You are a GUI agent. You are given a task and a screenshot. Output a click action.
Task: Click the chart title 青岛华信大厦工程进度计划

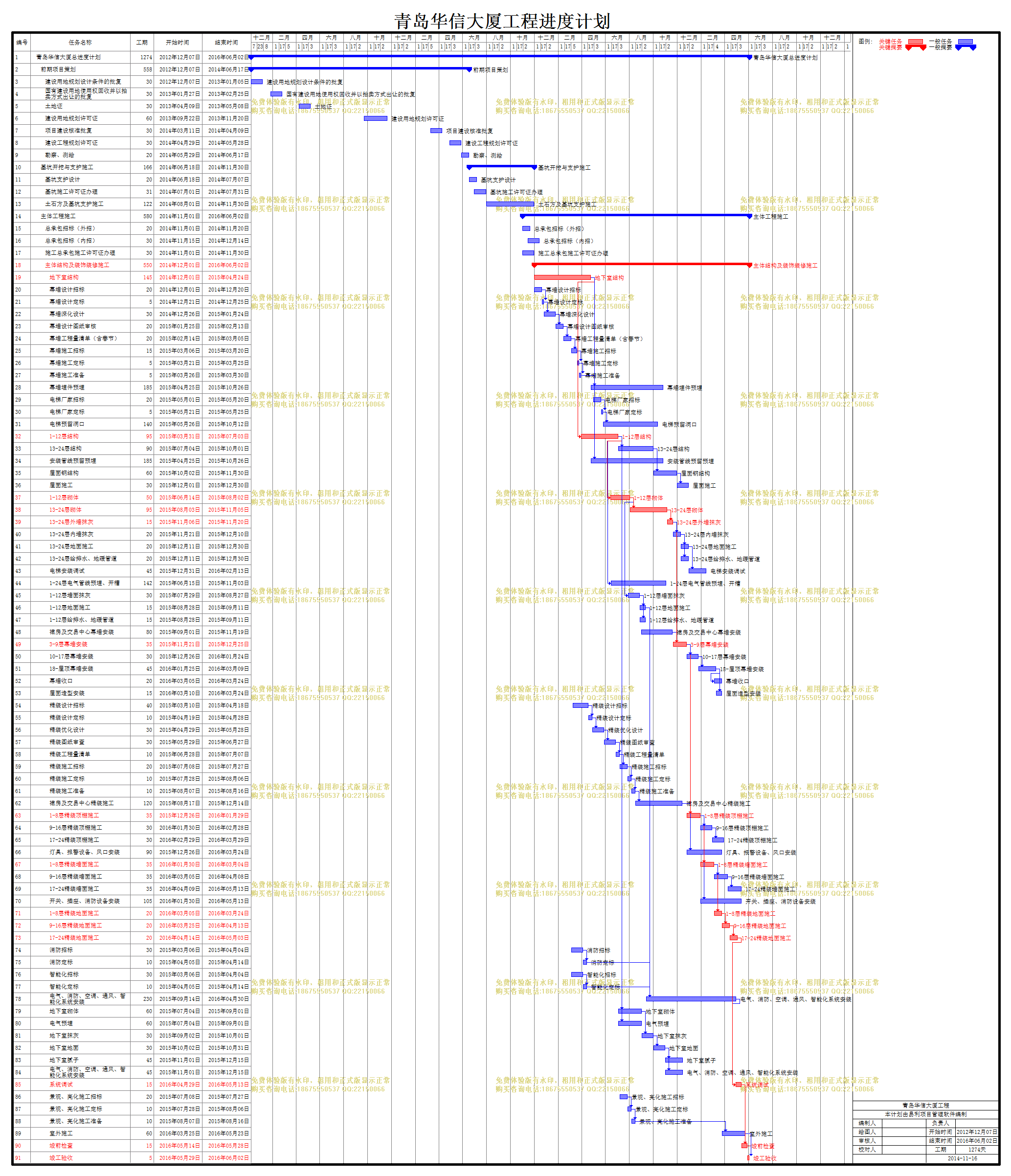tap(502, 22)
